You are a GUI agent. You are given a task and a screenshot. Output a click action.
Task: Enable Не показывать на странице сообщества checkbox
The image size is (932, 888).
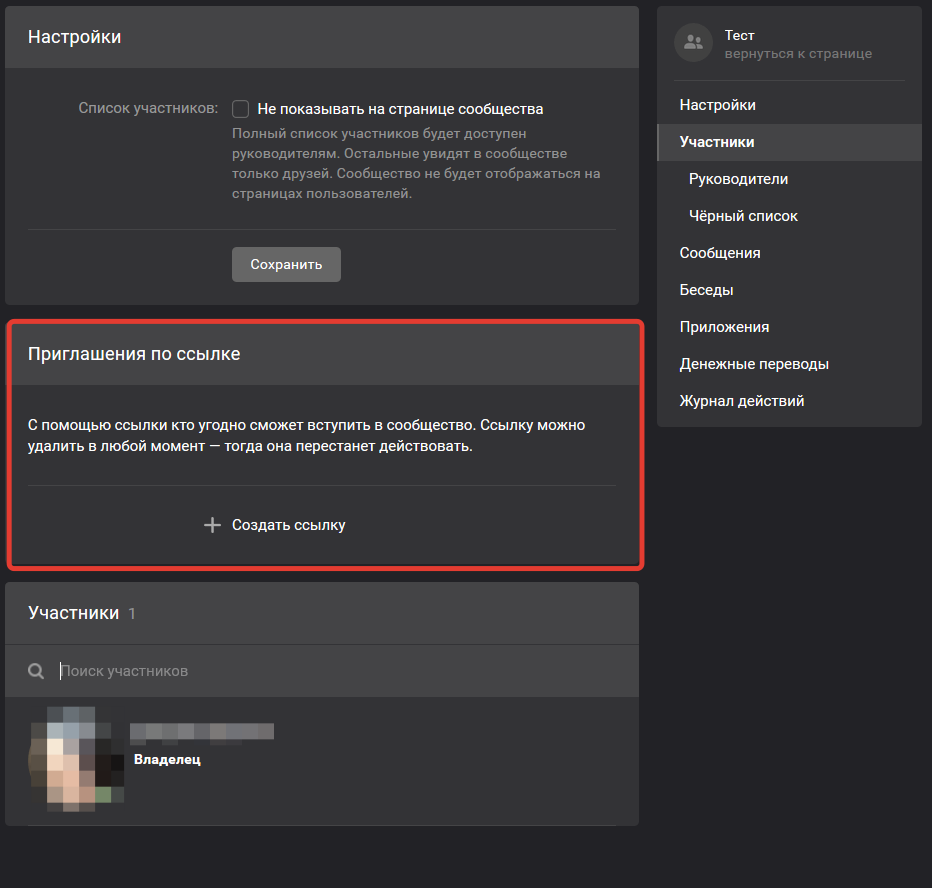[240, 109]
